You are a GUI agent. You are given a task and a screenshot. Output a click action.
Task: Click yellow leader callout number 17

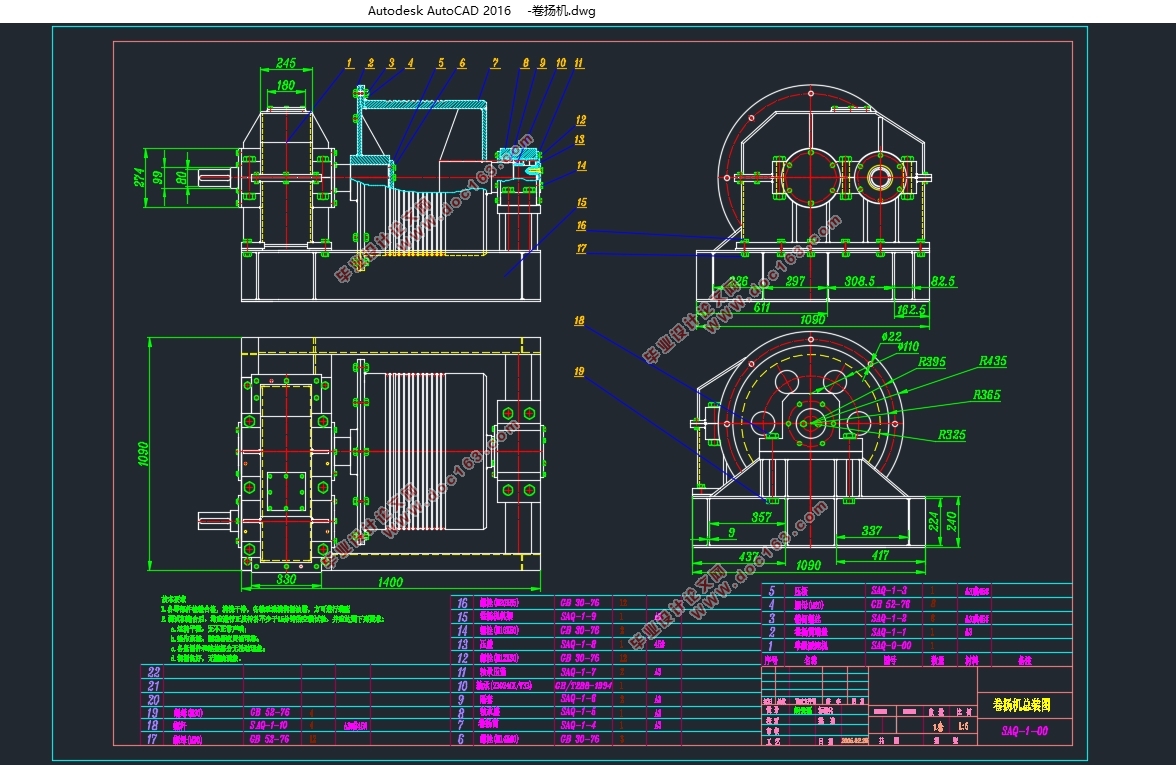pyautogui.click(x=581, y=248)
